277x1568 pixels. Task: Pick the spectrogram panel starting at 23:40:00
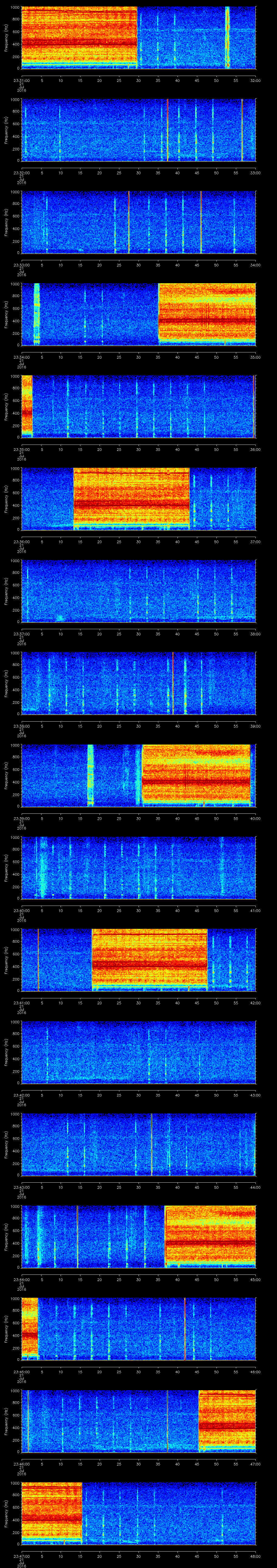point(138,868)
